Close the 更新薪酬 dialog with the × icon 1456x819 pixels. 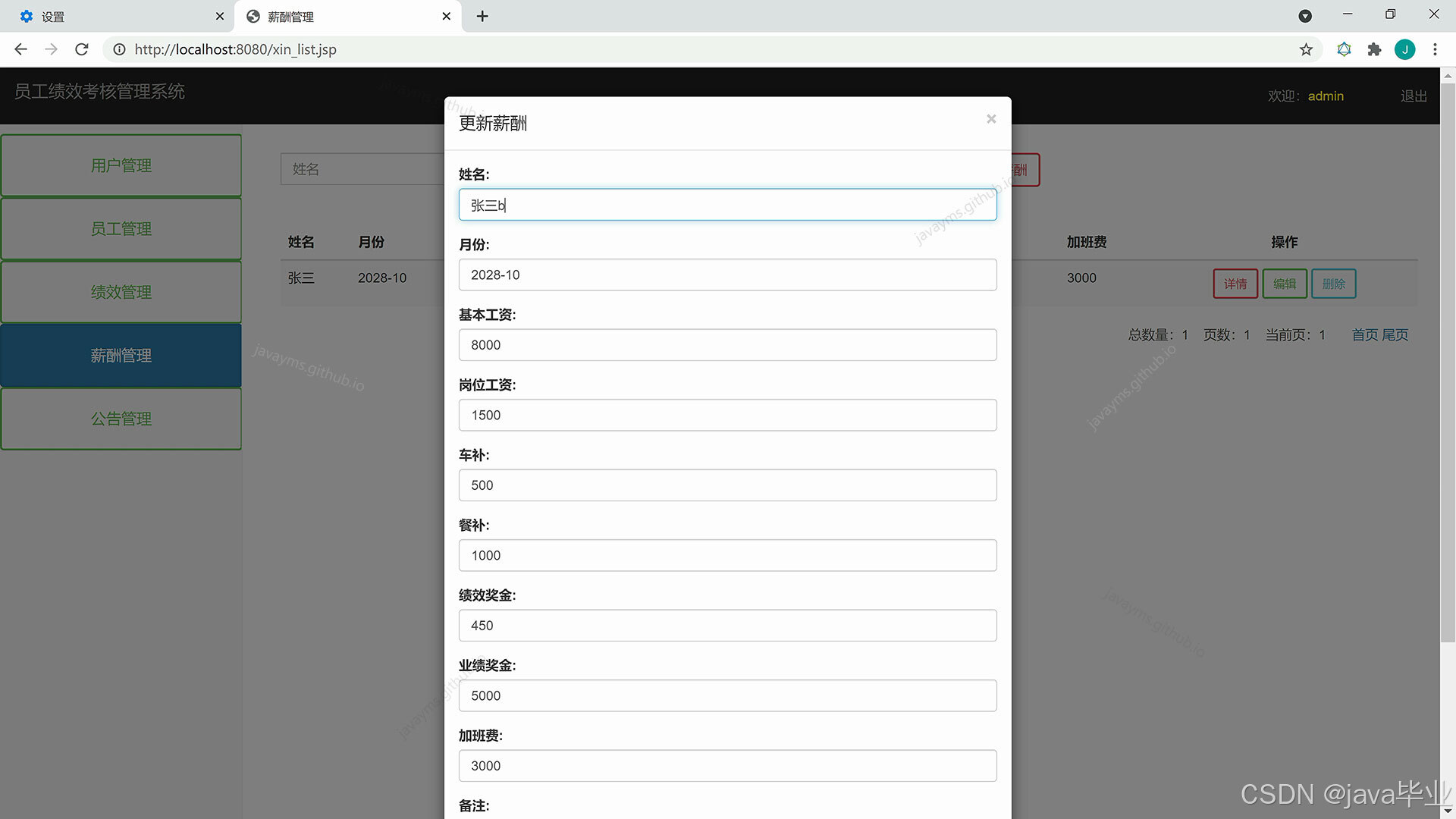point(990,119)
